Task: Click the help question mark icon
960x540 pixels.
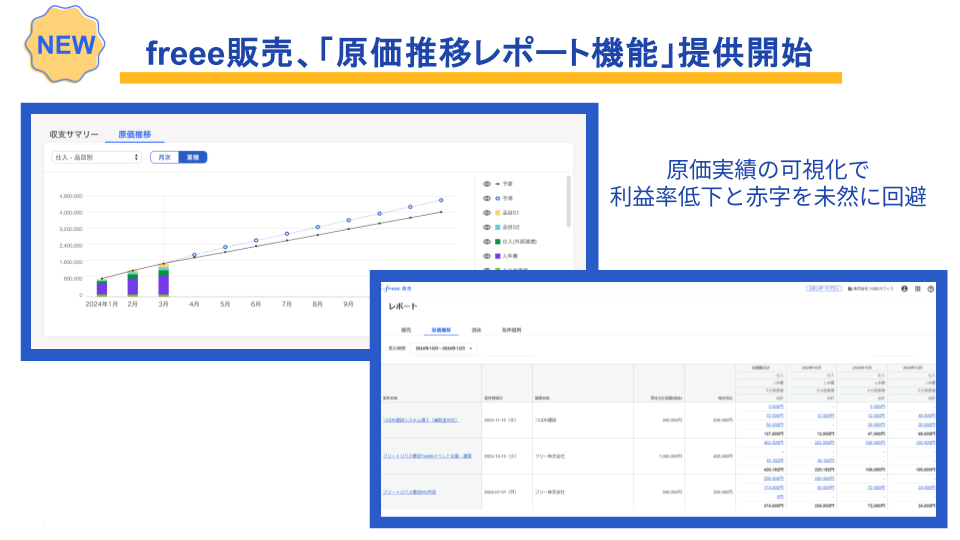Action: [x=931, y=288]
